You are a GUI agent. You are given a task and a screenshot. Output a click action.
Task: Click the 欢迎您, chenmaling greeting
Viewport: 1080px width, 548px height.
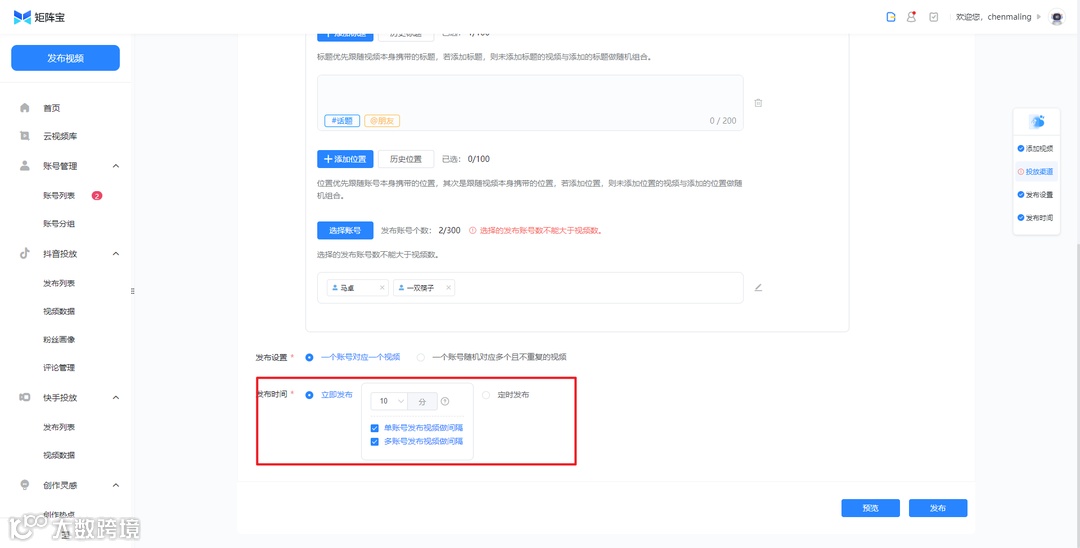click(993, 17)
